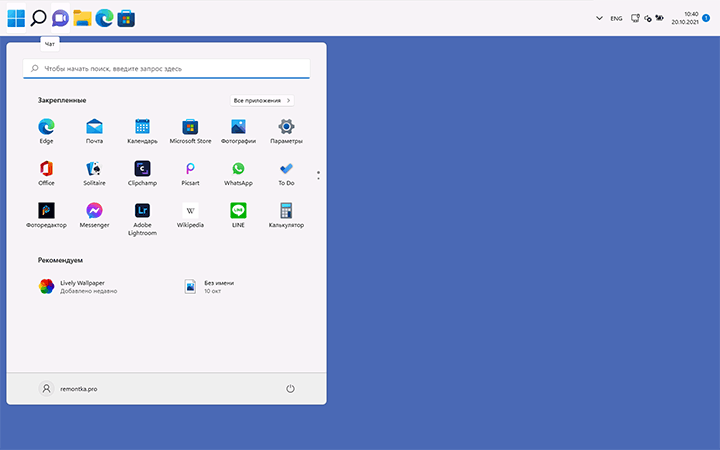The height and width of the screenshot is (450, 720).
Task: Click the battery icon in system tray
Action: (x=659, y=18)
